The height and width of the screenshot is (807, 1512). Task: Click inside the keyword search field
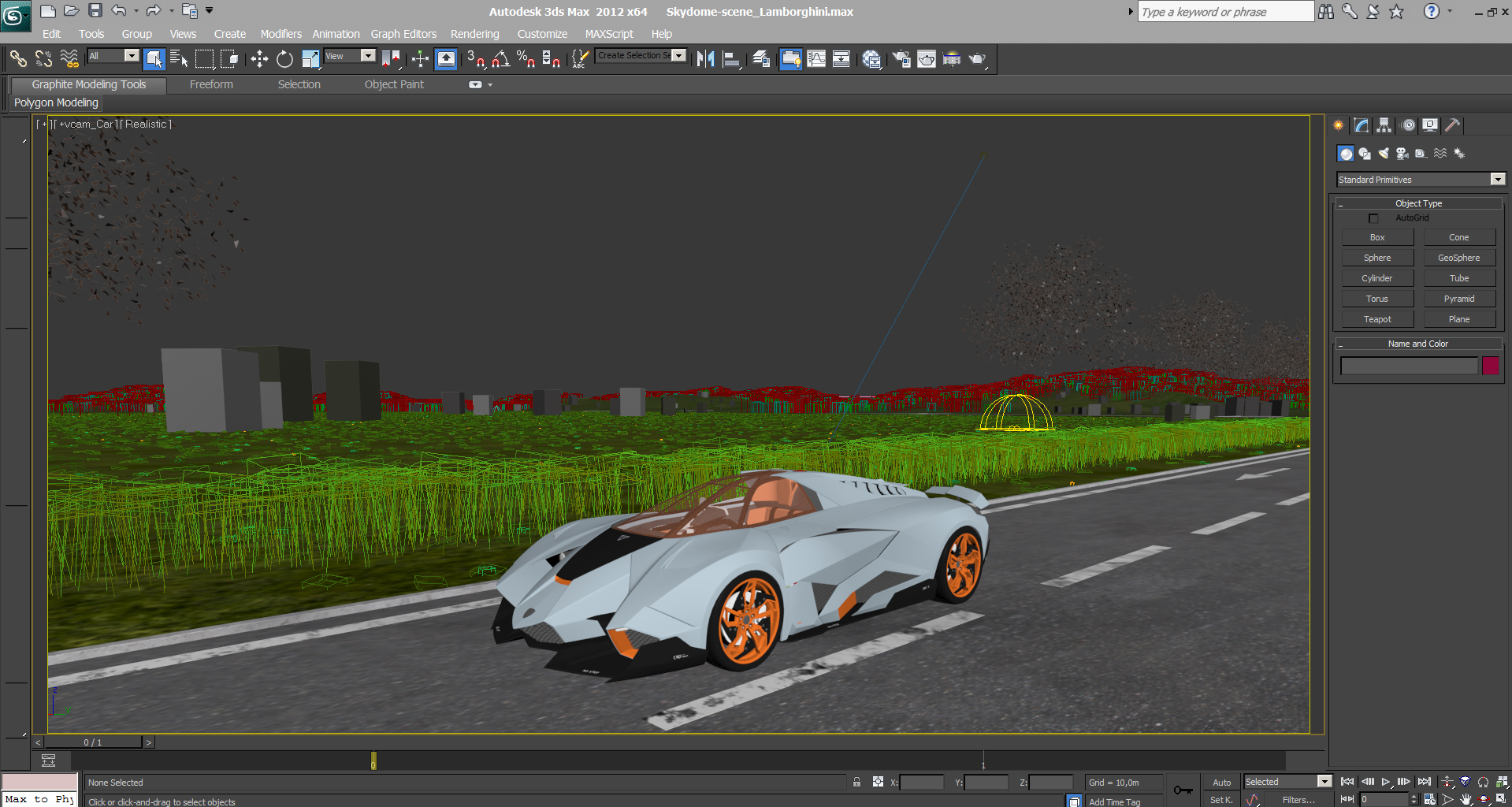tap(1226, 11)
